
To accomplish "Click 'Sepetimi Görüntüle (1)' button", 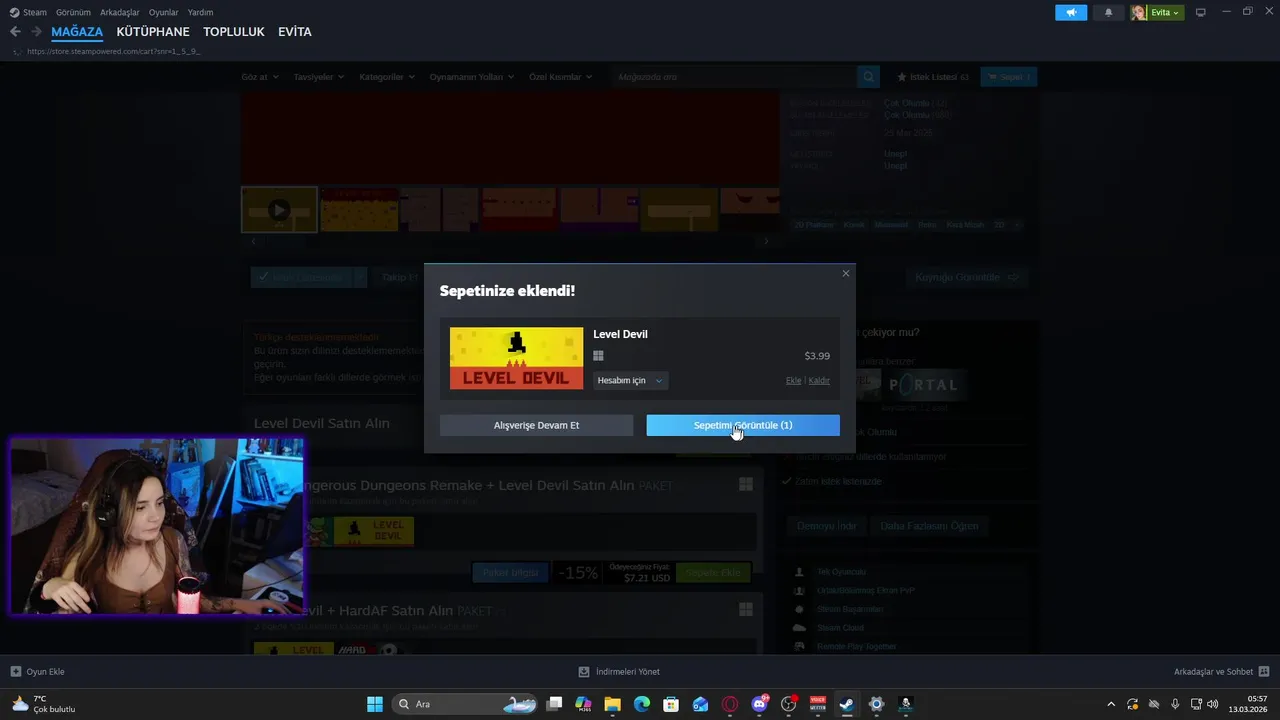I will tap(743, 425).
